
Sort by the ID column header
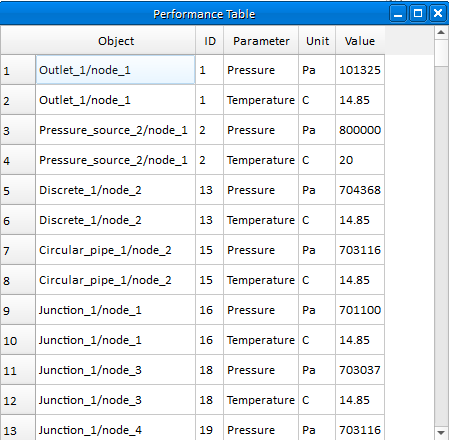210,41
